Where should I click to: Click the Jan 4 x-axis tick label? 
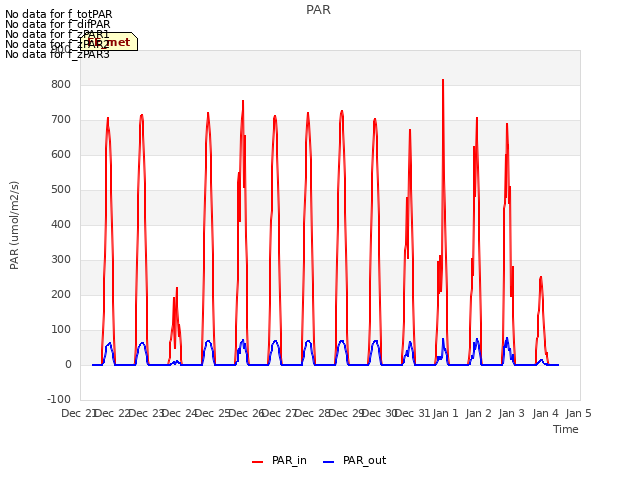pyautogui.click(x=545, y=413)
